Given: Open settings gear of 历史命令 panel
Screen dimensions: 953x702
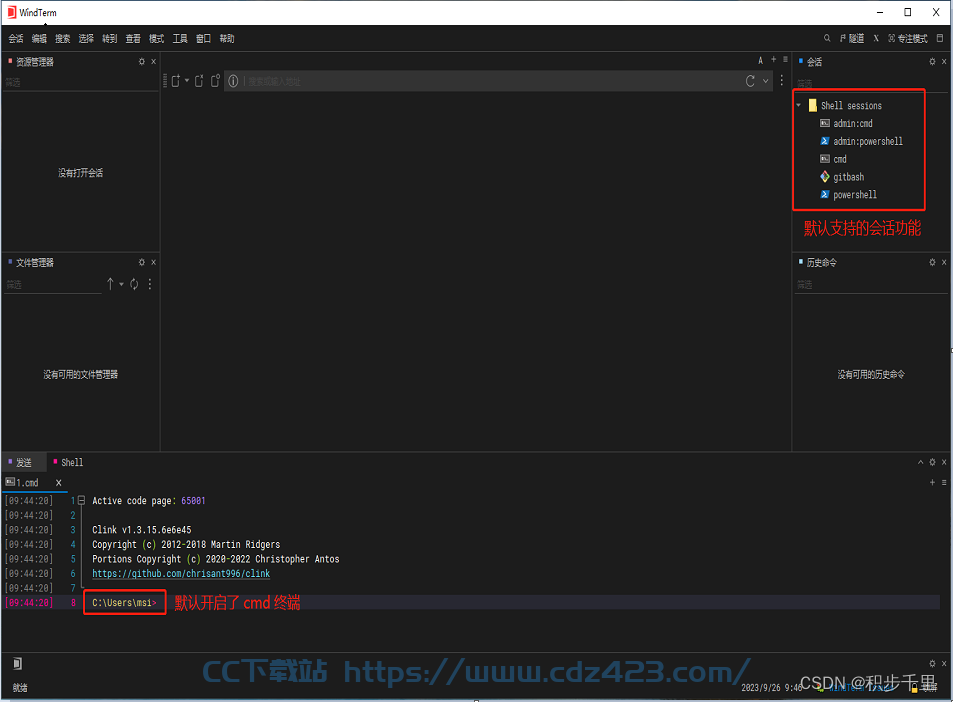Looking at the screenshot, I should point(932,262).
